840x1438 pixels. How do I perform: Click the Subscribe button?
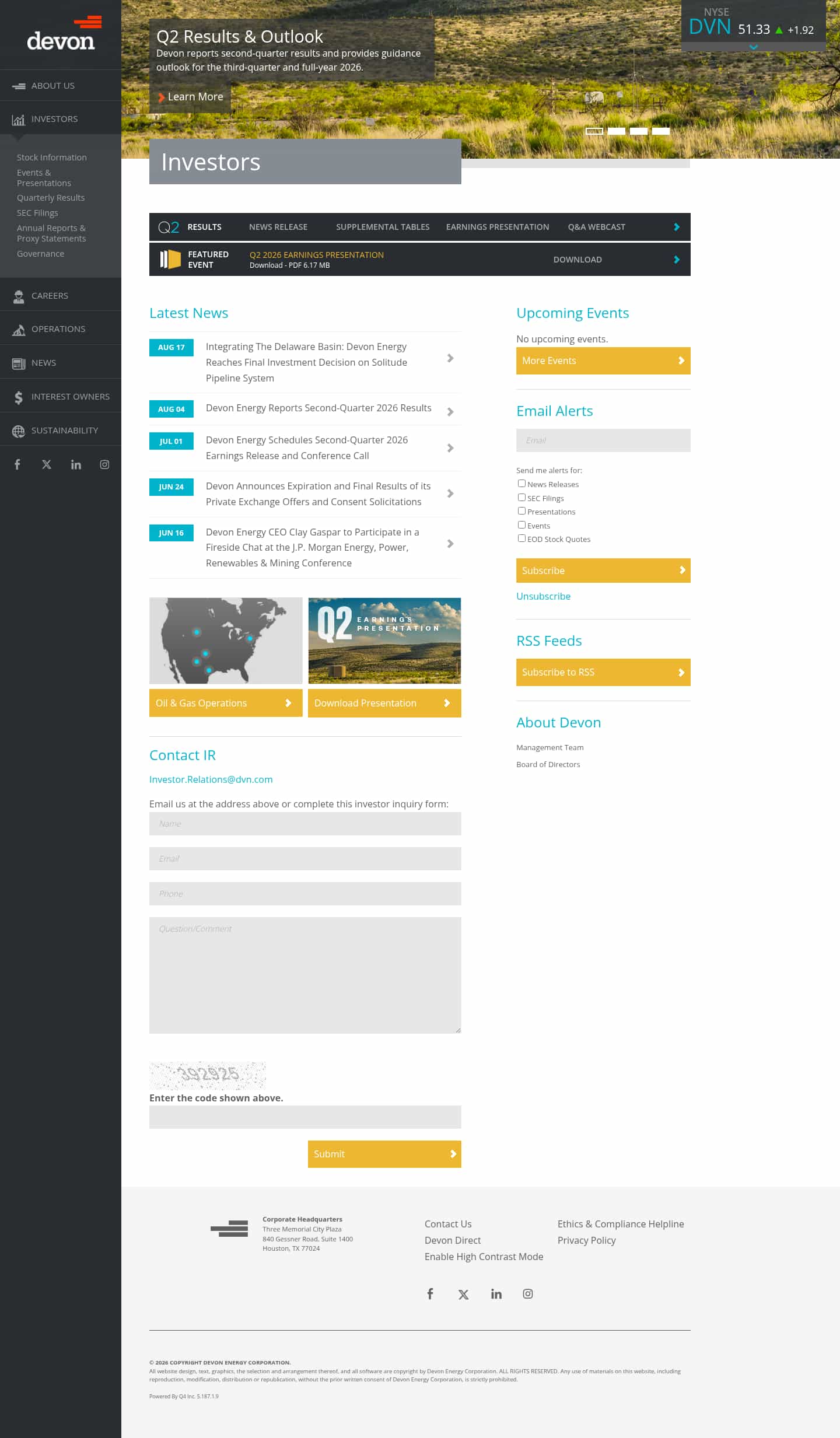(x=603, y=571)
